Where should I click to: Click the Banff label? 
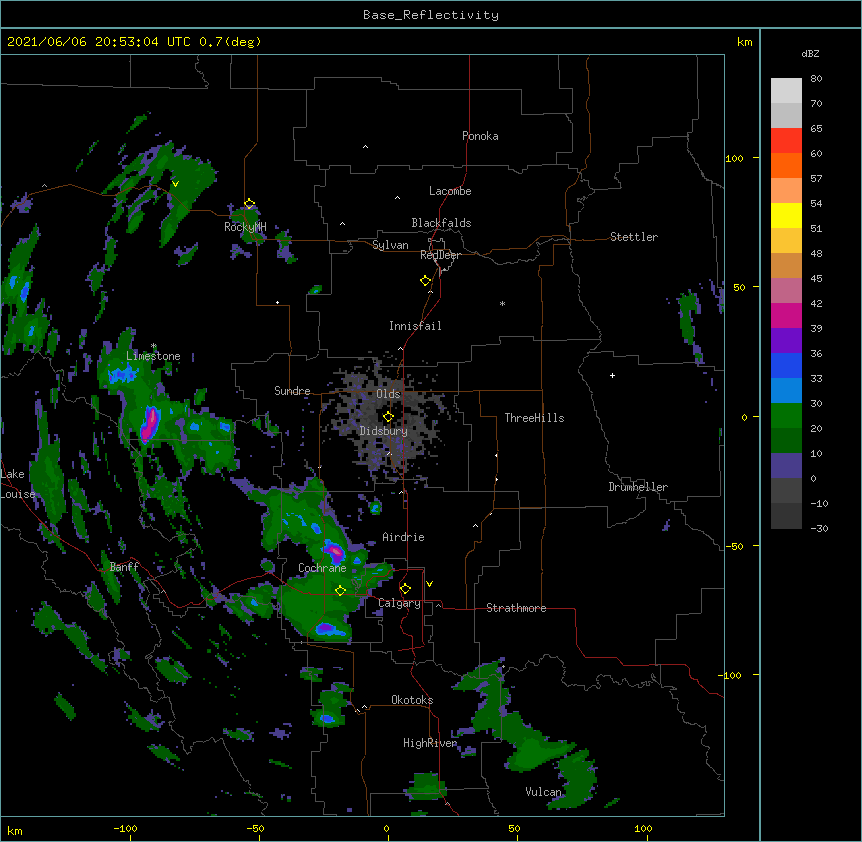pos(124,567)
